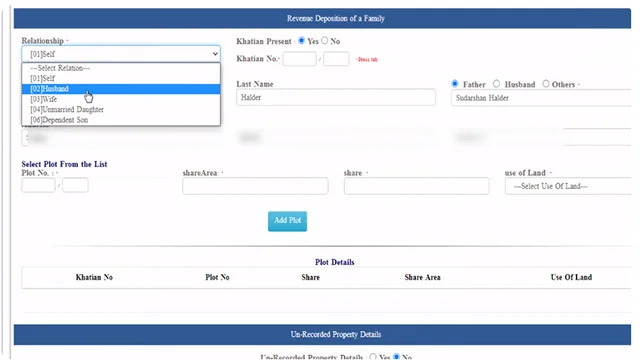The height and width of the screenshot is (360, 640).
Task: Click the second Khatian No. input box
Action: coord(336,59)
